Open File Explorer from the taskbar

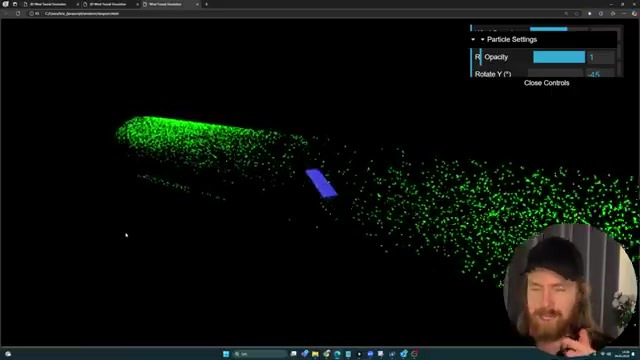click(x=315, y=354)
